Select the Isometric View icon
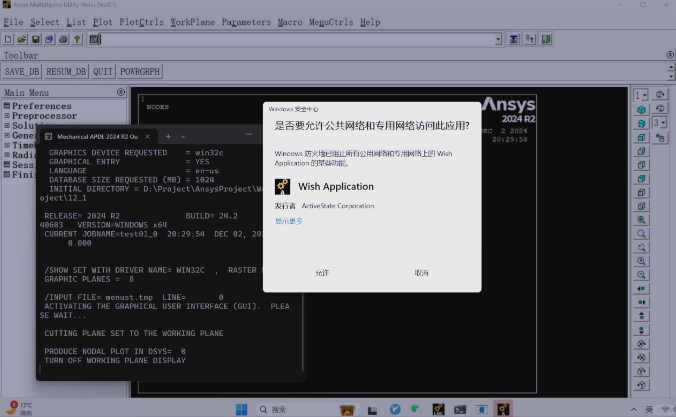Viewport: 676px width, 417px height. 641,110
